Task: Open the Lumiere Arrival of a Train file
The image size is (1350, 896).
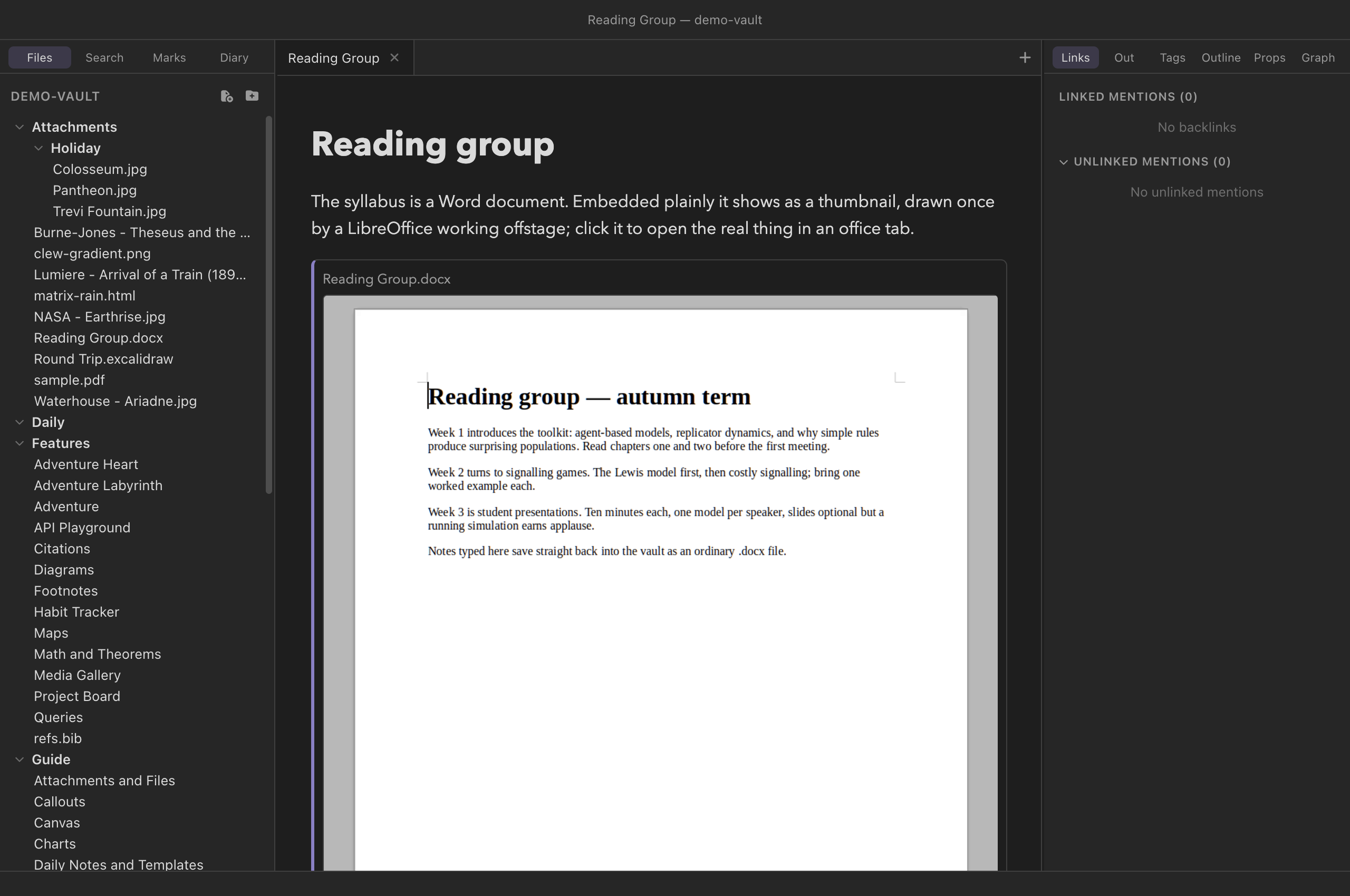Action: click(x=140, y=275)
